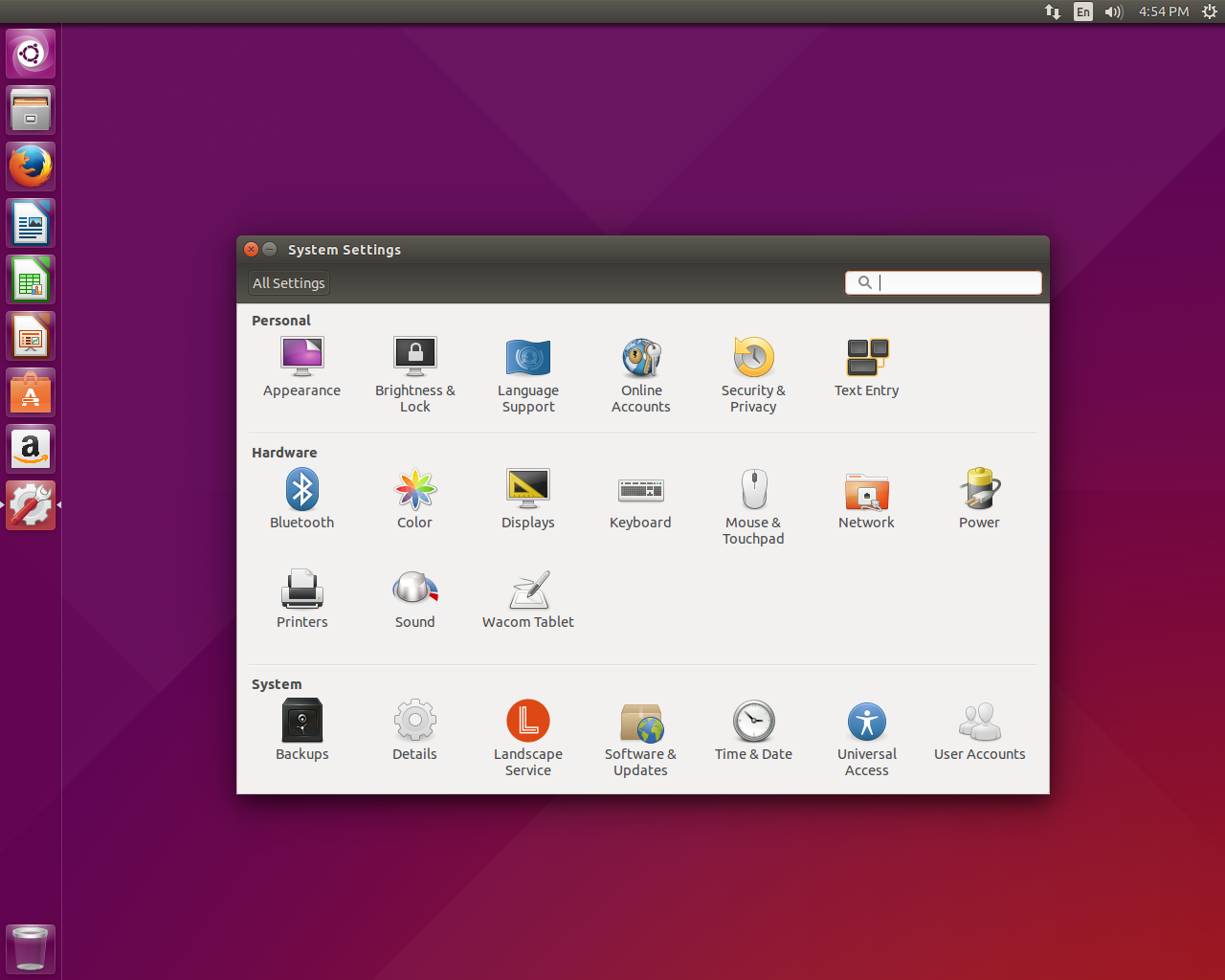Open Details panel
This screenshot has width=1225, height=980.
coord(414,731)
